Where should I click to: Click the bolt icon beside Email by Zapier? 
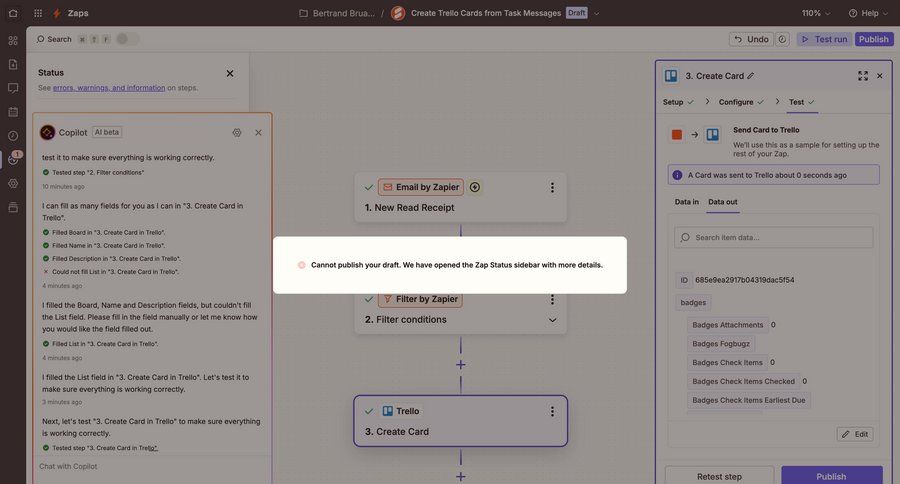coord(475,187)
